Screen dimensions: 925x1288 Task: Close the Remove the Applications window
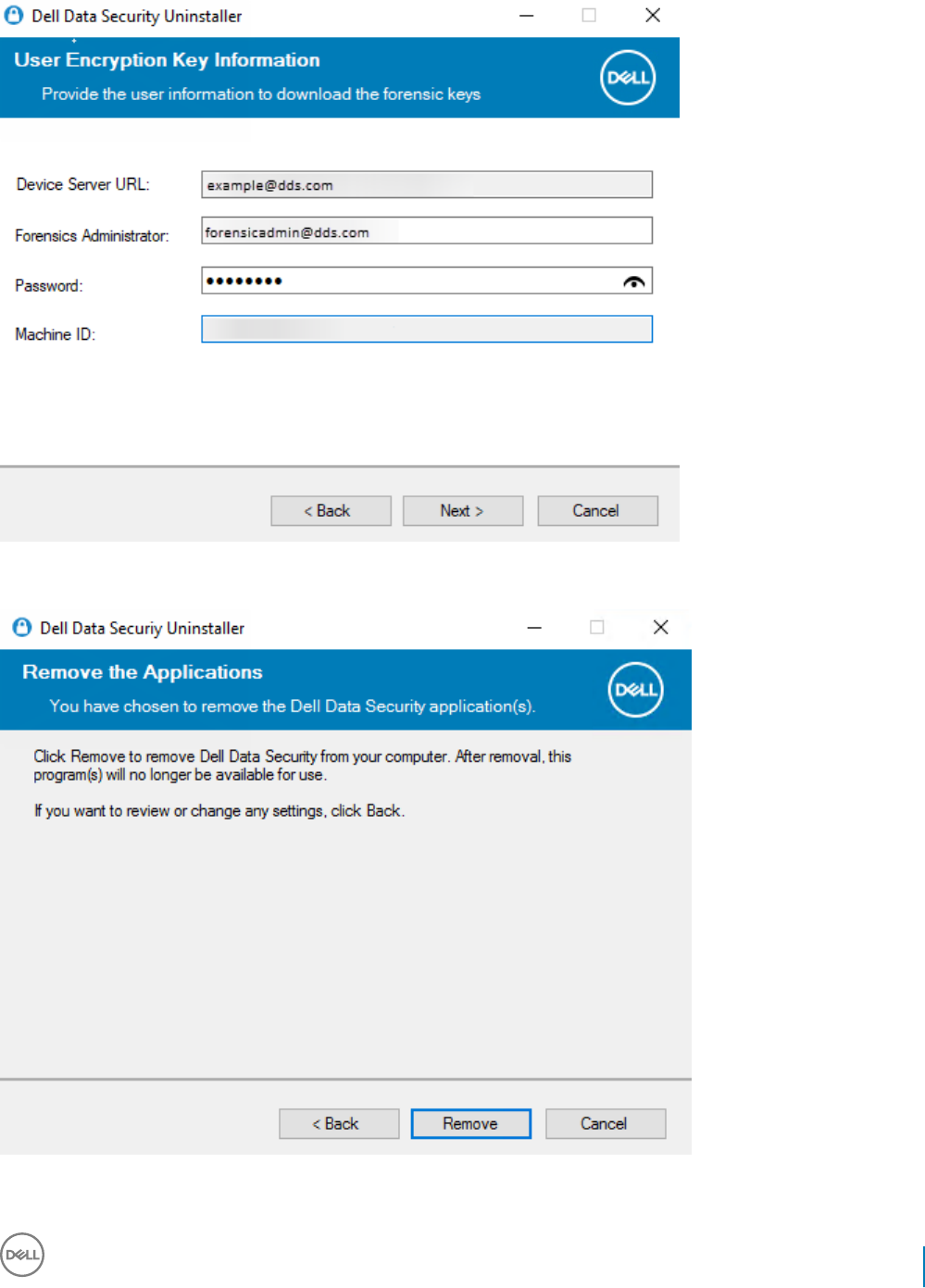point(661,628)
